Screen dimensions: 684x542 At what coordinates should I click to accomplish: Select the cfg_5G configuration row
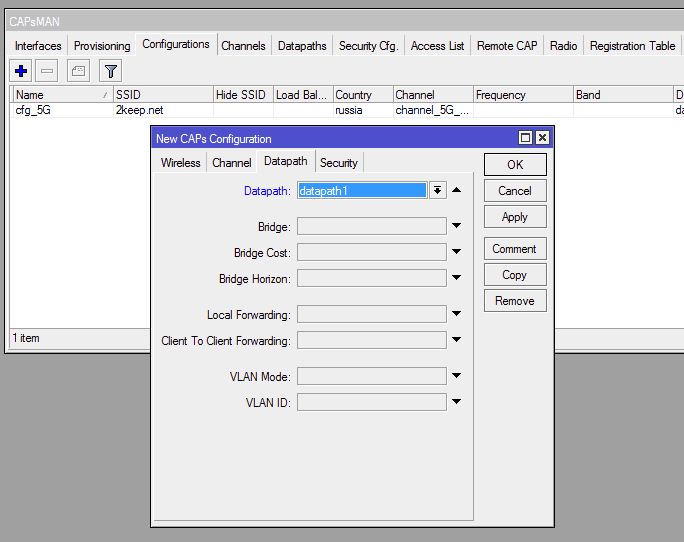coord(60,111)
